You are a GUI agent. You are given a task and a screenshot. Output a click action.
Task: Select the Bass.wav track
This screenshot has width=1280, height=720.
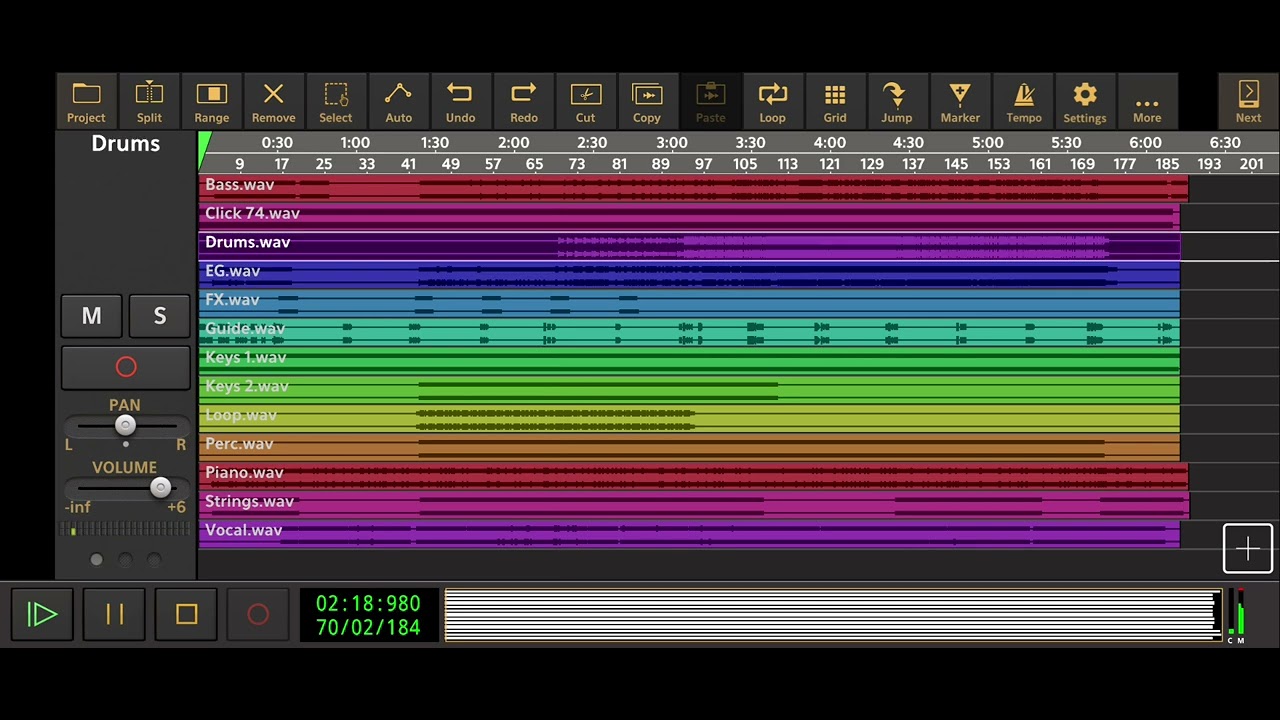693,187
